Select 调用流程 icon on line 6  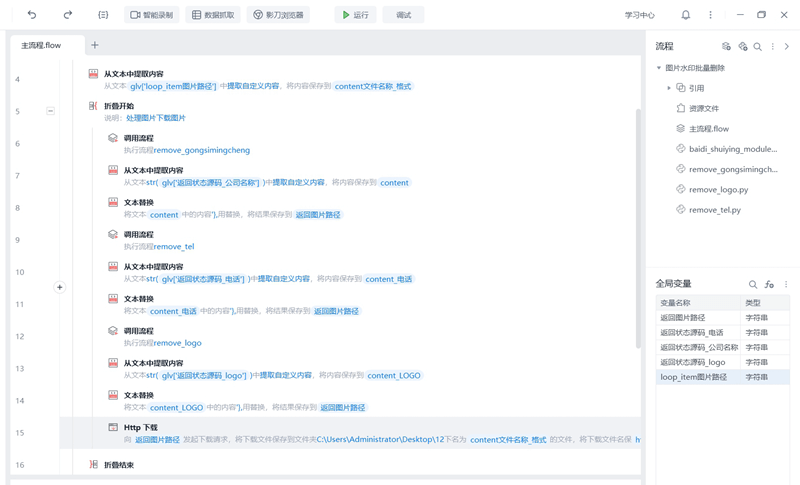pos(113,138)
